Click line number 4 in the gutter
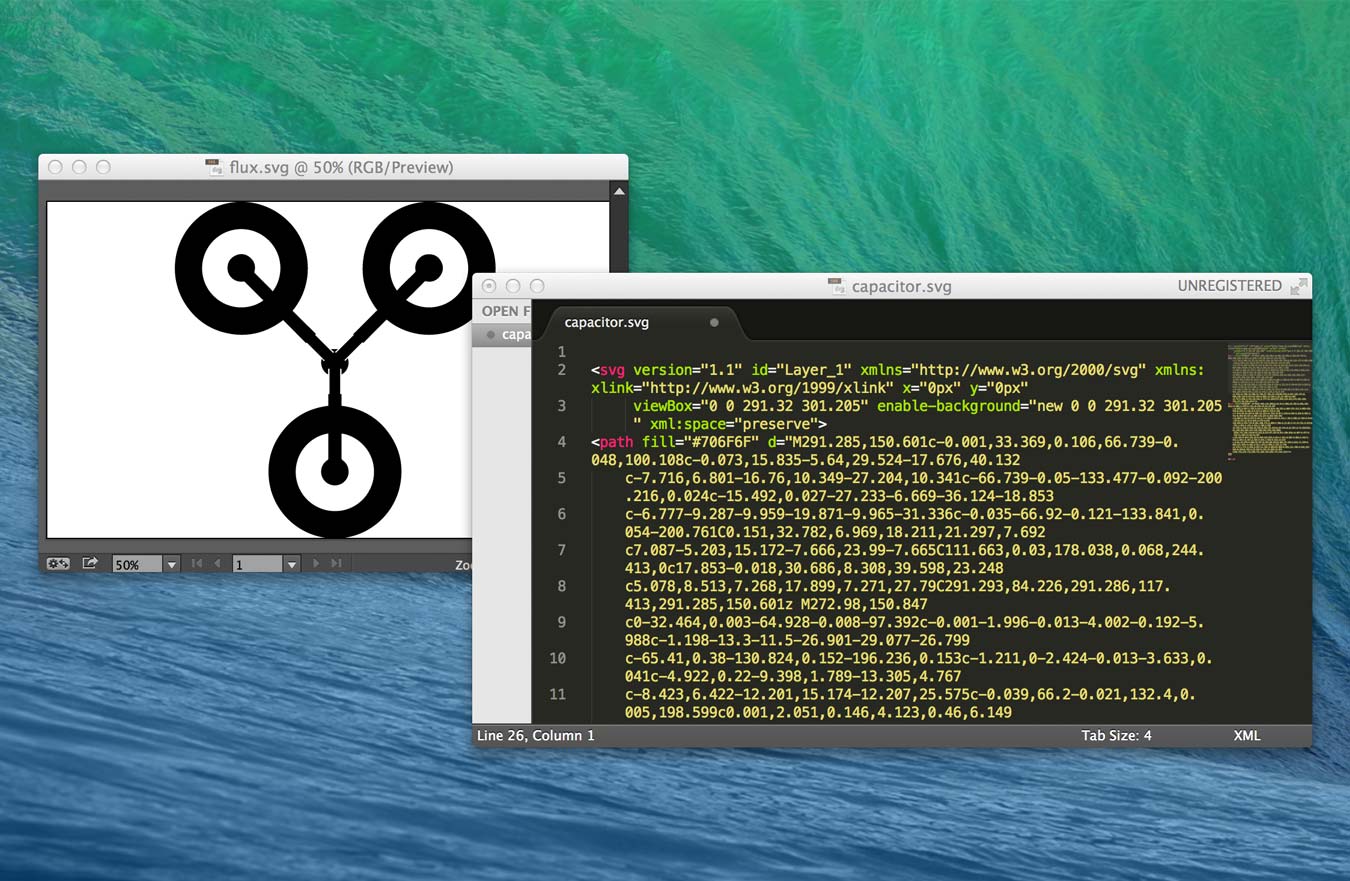The image size is (1350, 881). coord(561,442)
